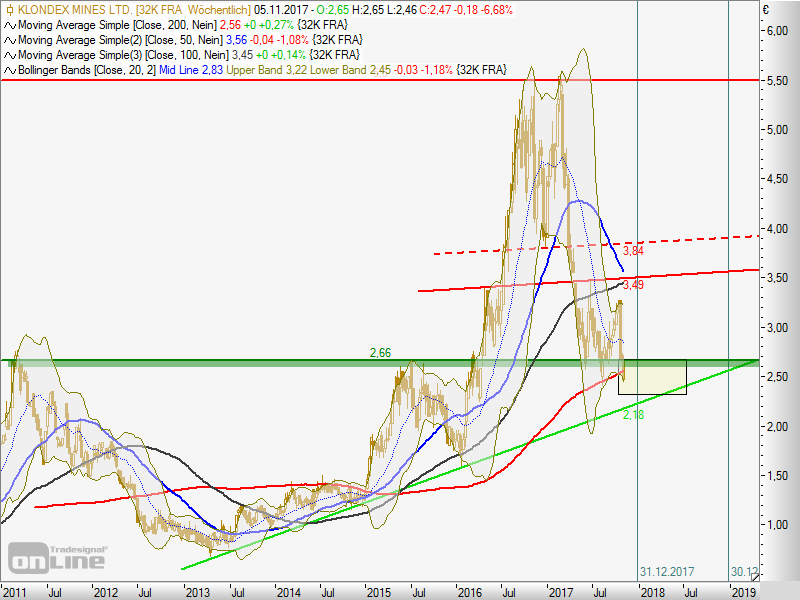
Task: Click the wave icon of Moving Average Simple(2)
Action: [10, 40]
